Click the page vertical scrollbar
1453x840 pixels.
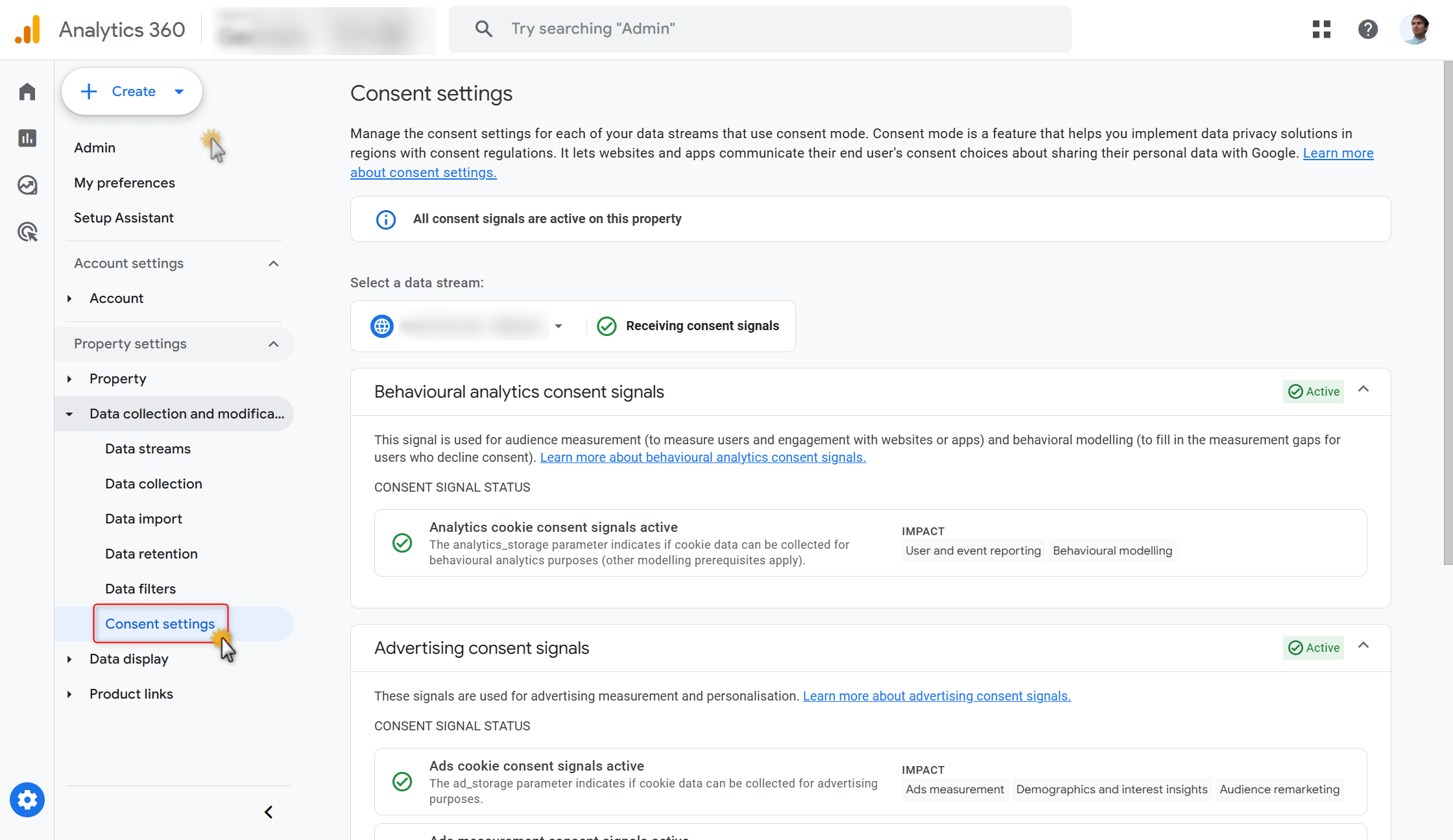pyautogui.click(x=1448, y=313)
